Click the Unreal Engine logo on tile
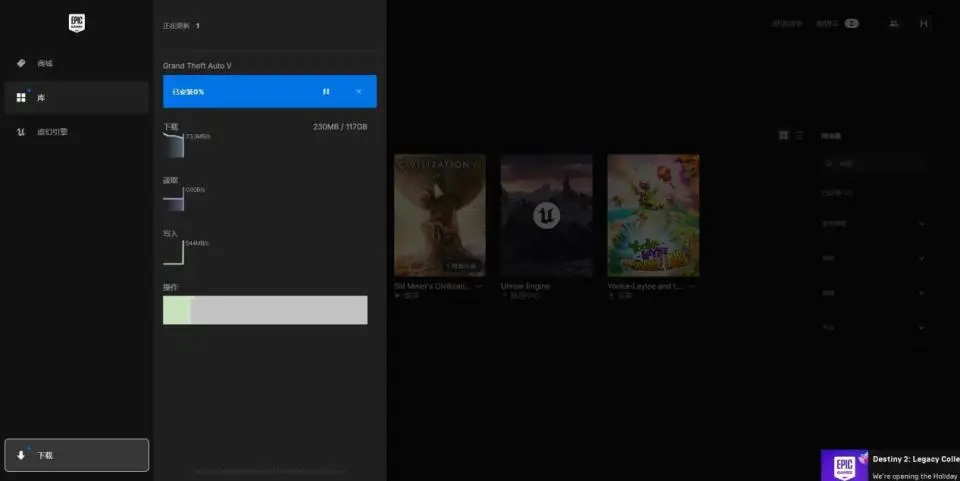Viewport: 960px width, 481px height. click(546, 215)
